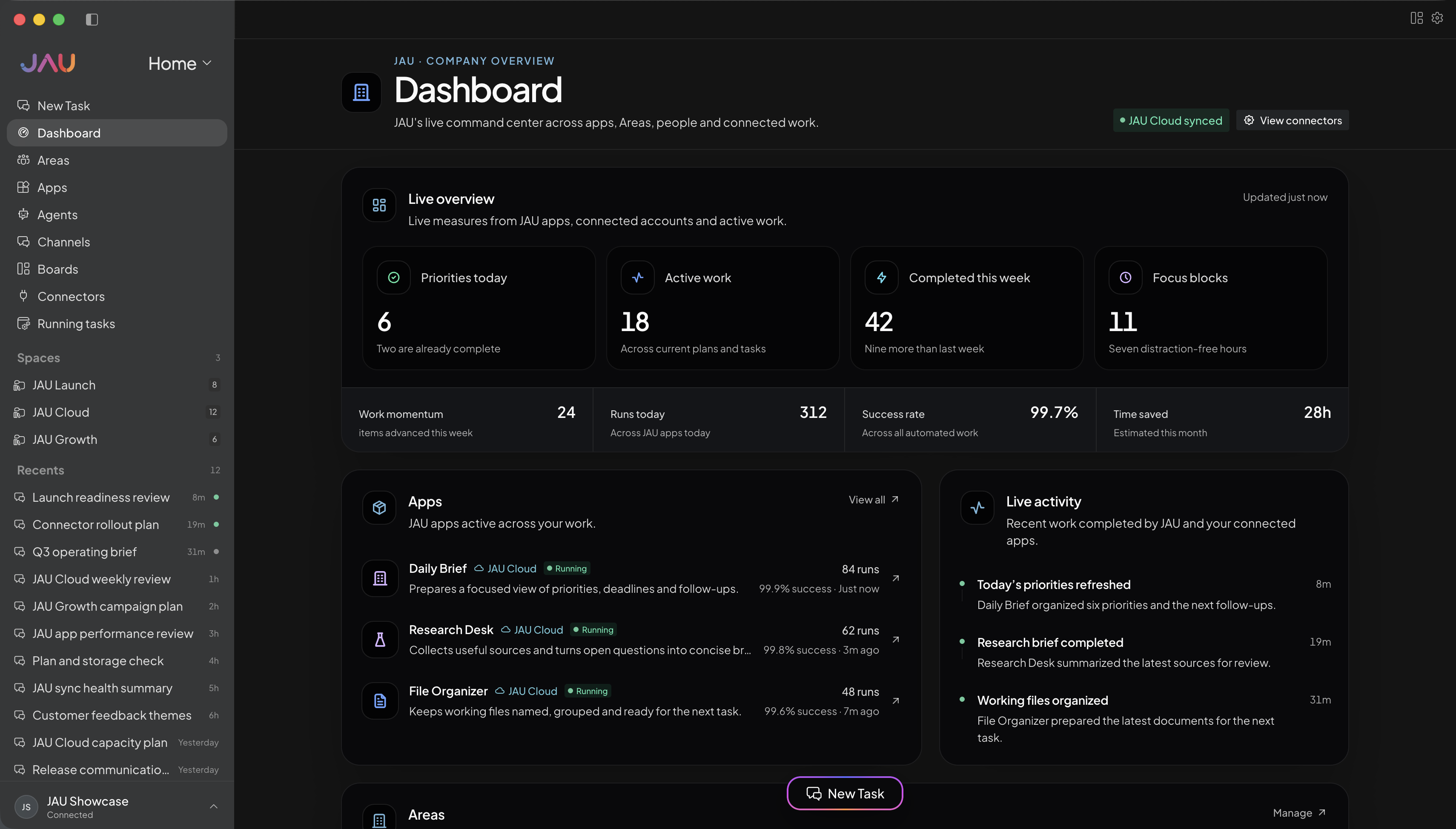Image resolution: width=1456 pixels, height=829 pixels.
Task: Click the Live activity pulse icon
Action: 977,507
